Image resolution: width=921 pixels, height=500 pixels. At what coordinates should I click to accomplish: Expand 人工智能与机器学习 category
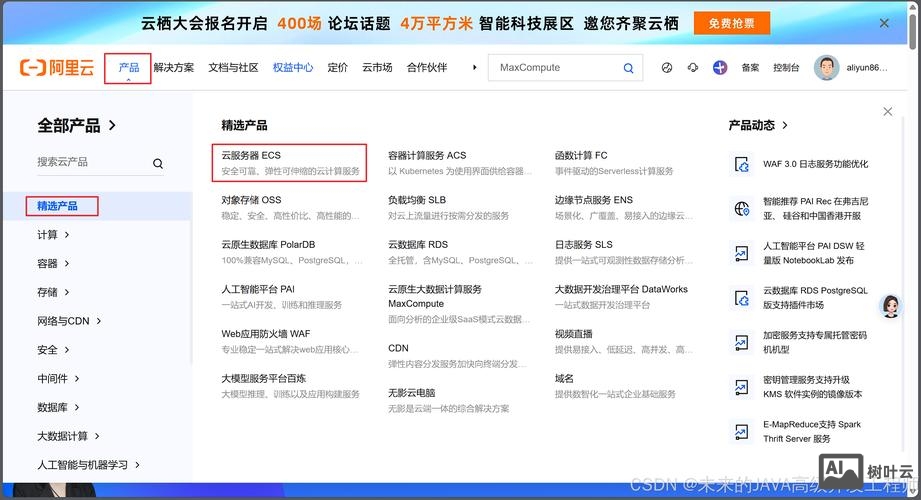pos(89,465)
